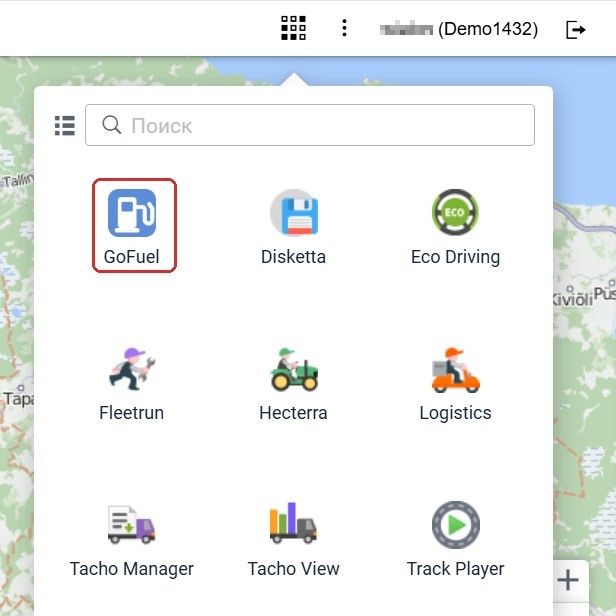This screenshot has height=616, width=616.
Task: Launch Tacho Manager
Action: 132,539
